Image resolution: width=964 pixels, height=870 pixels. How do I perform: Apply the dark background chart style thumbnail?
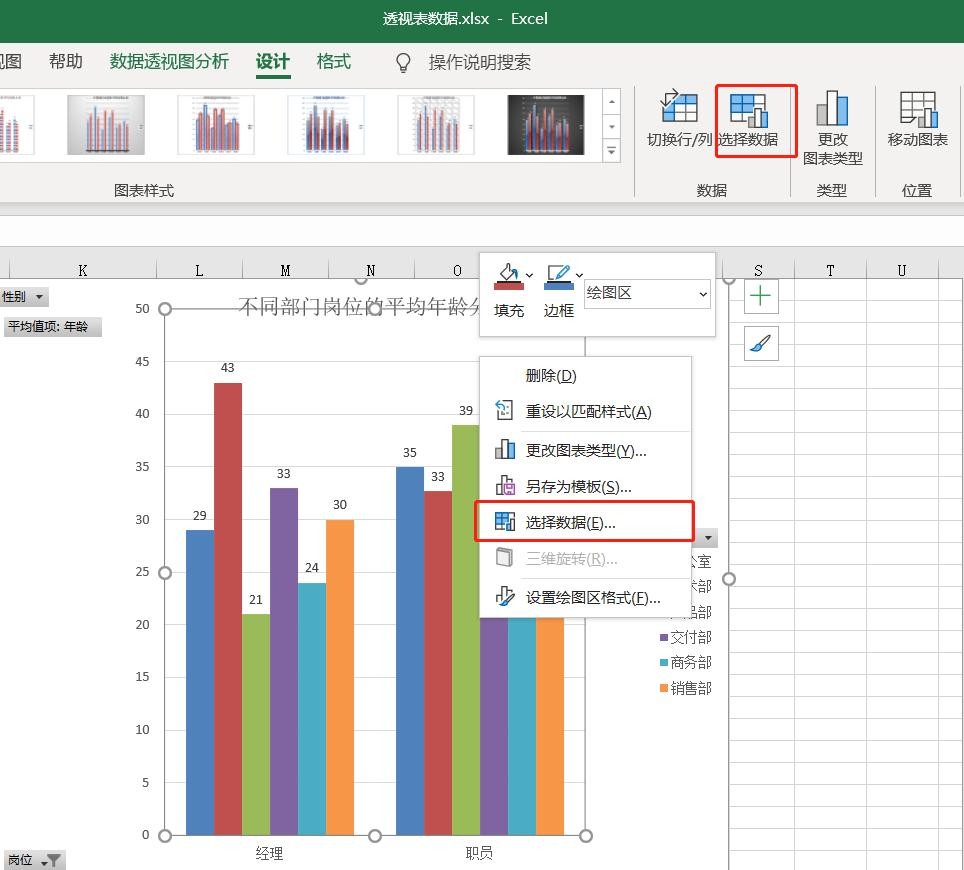pos(545,125)
